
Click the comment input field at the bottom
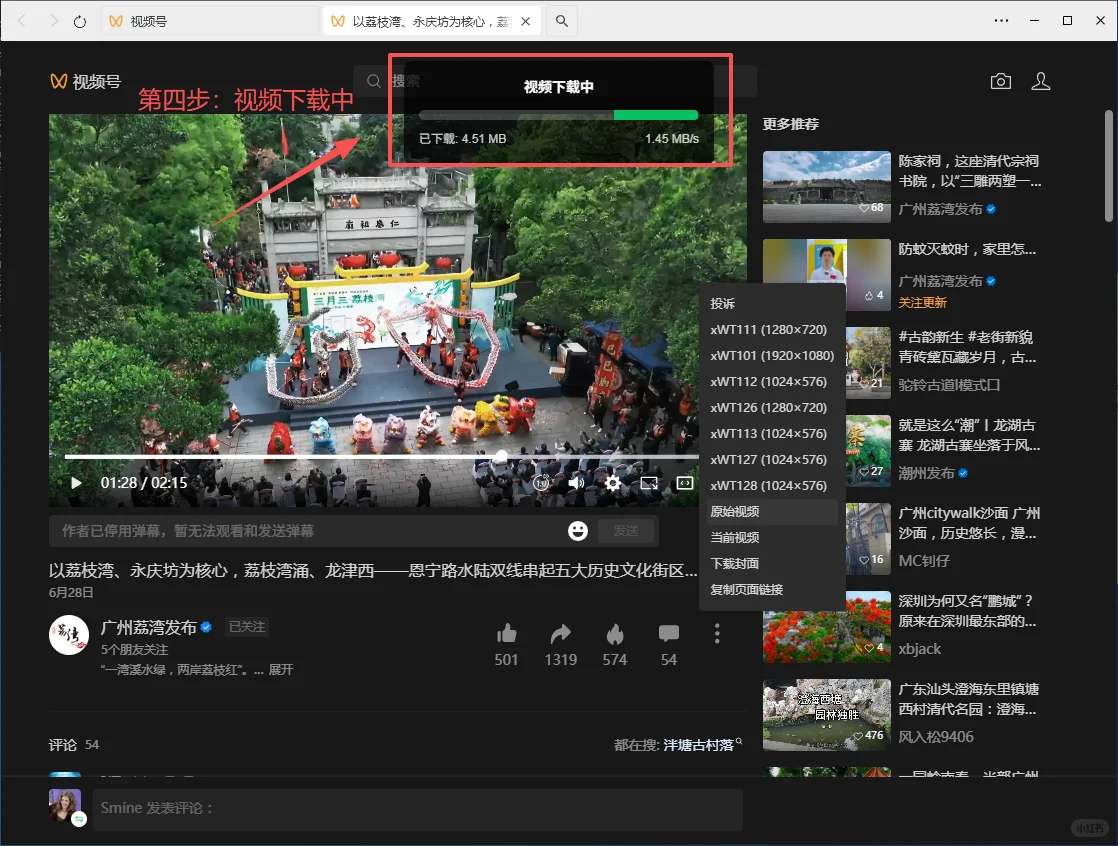(417, 807)
